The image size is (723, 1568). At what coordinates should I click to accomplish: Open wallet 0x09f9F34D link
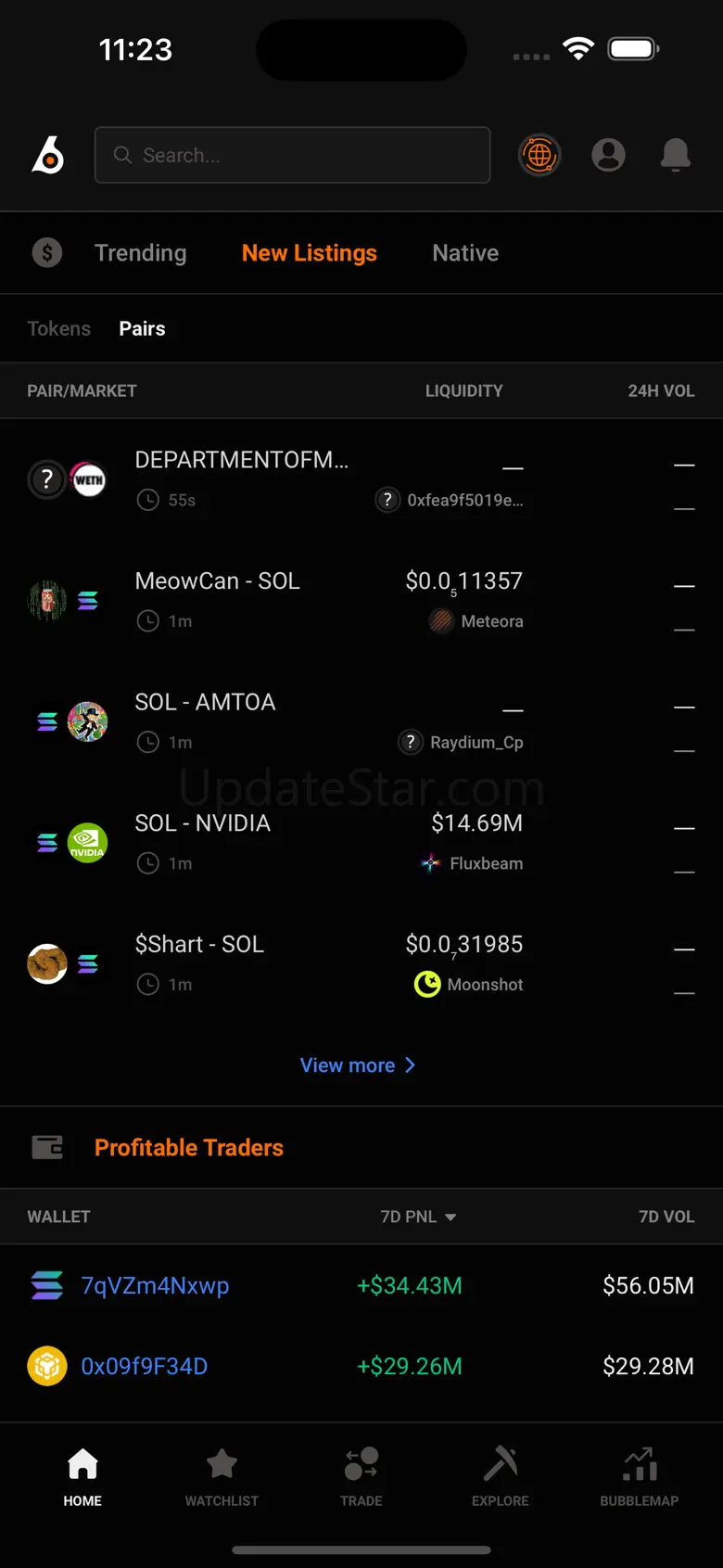(144, 1366)
